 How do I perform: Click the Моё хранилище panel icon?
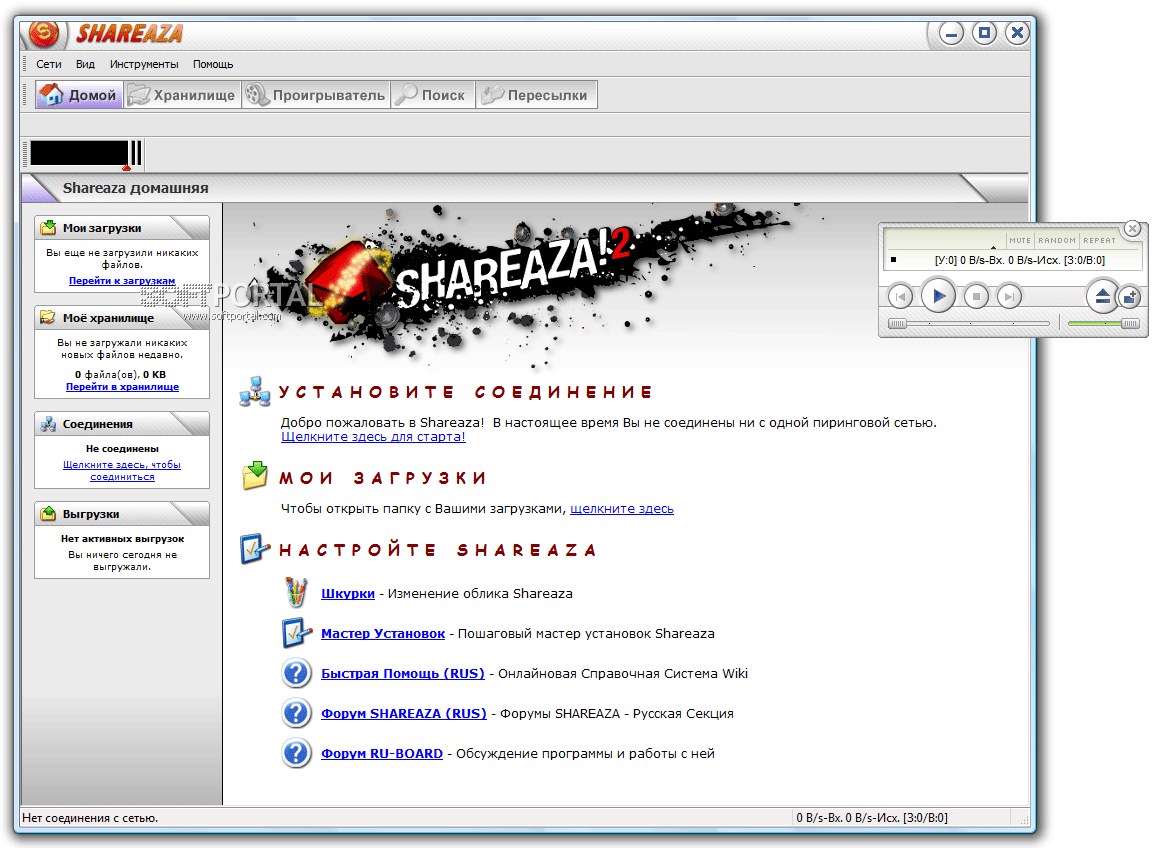(48, 318)
